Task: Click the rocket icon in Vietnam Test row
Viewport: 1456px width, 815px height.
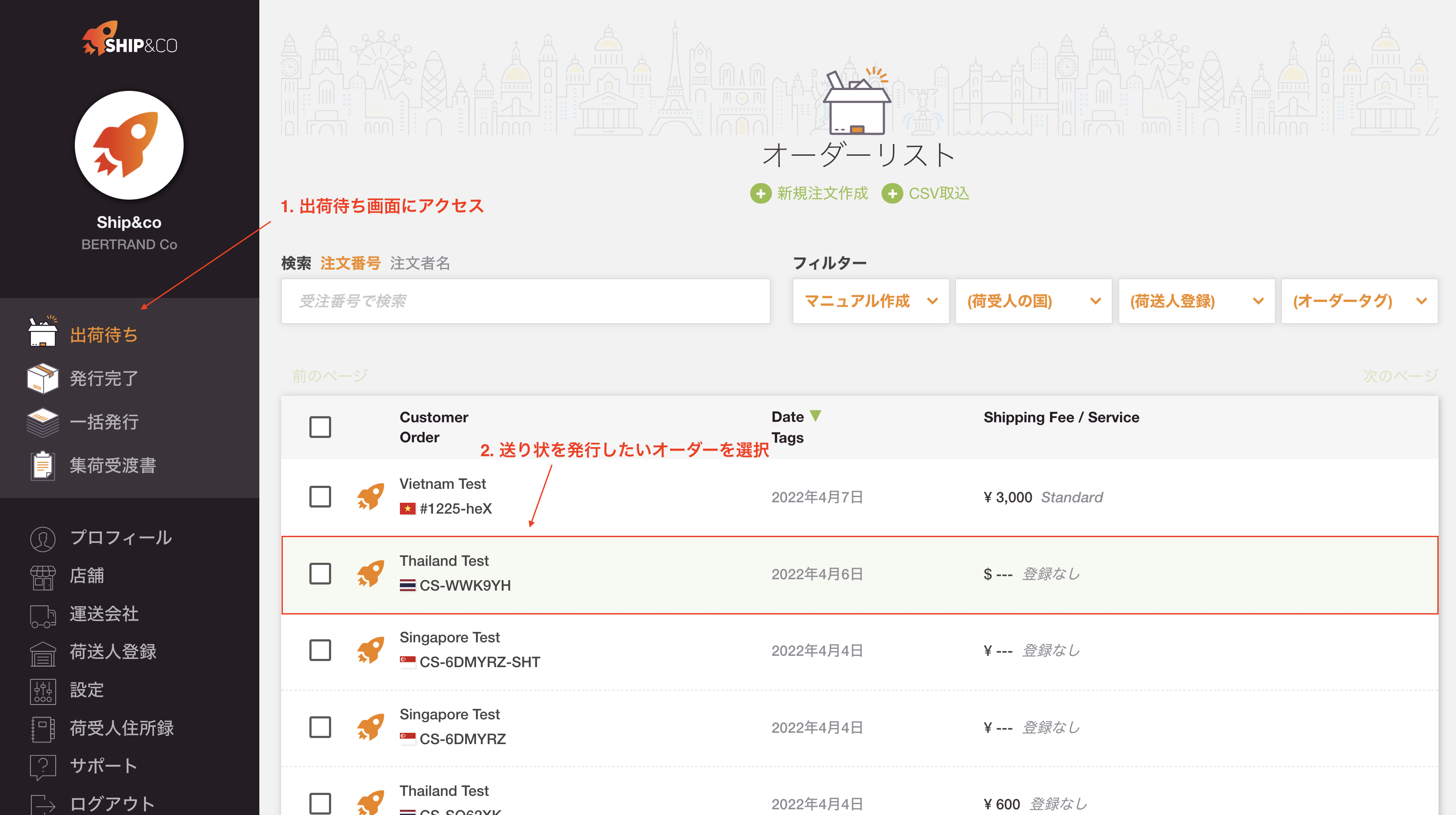Action: 371,497
